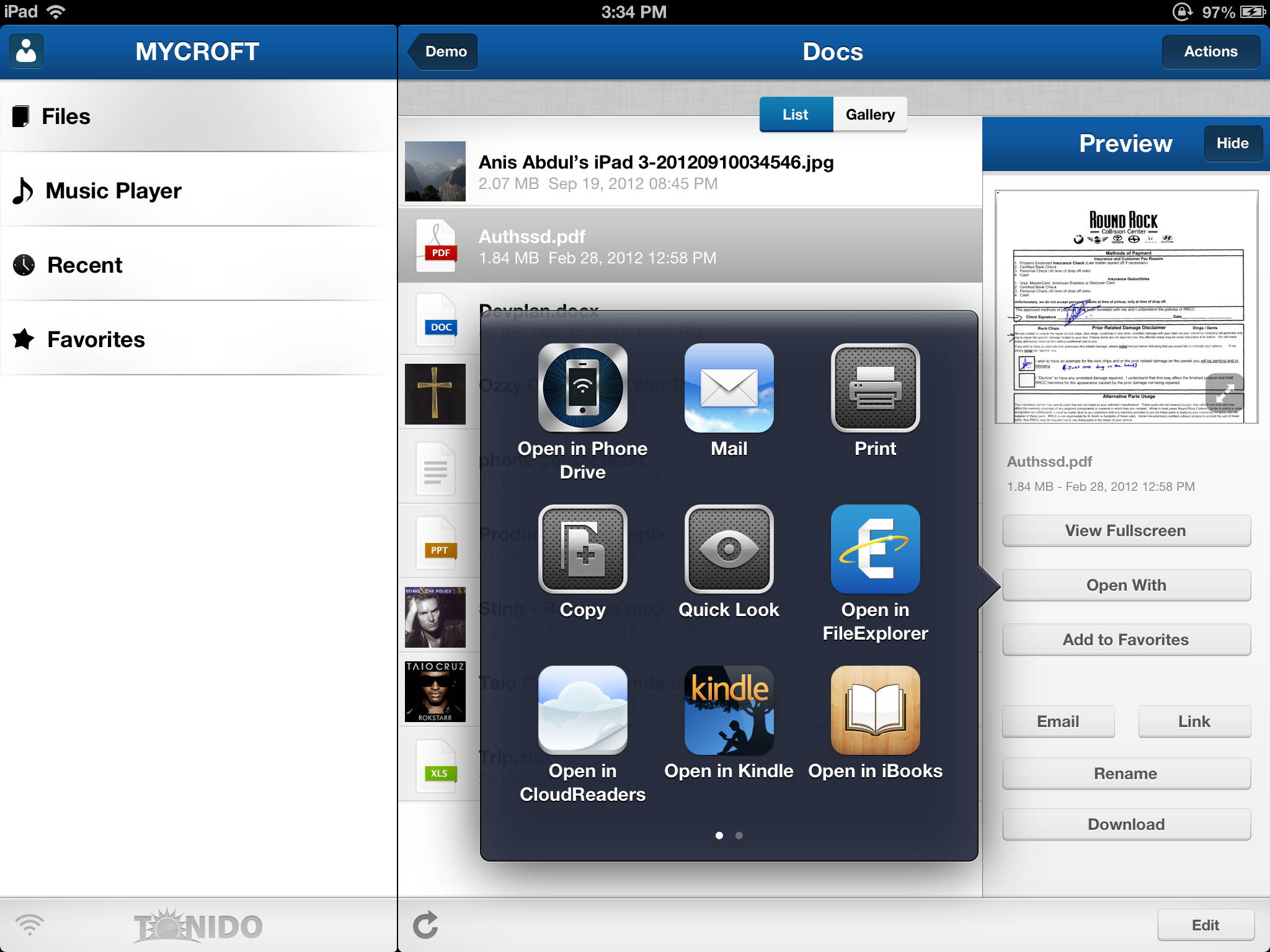The image size is (1270, 952).
Task: Tap the Print icon in popup
Action: (x=875, y=388)
